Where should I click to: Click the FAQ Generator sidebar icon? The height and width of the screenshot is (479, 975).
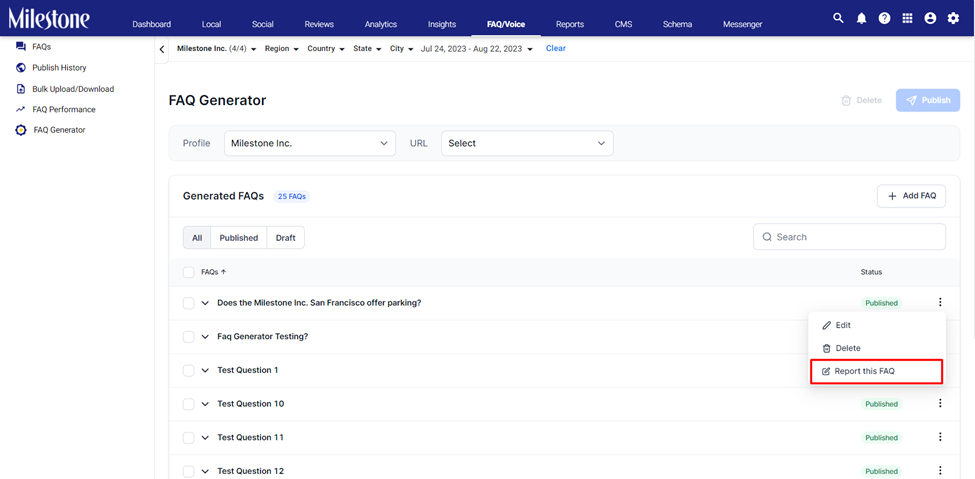(21, 131)
